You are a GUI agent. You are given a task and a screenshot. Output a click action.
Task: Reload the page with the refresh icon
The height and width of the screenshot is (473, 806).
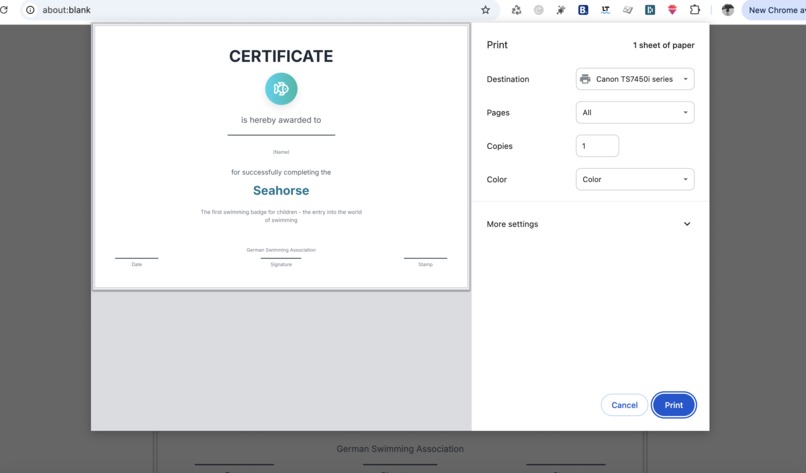point(4,10)
